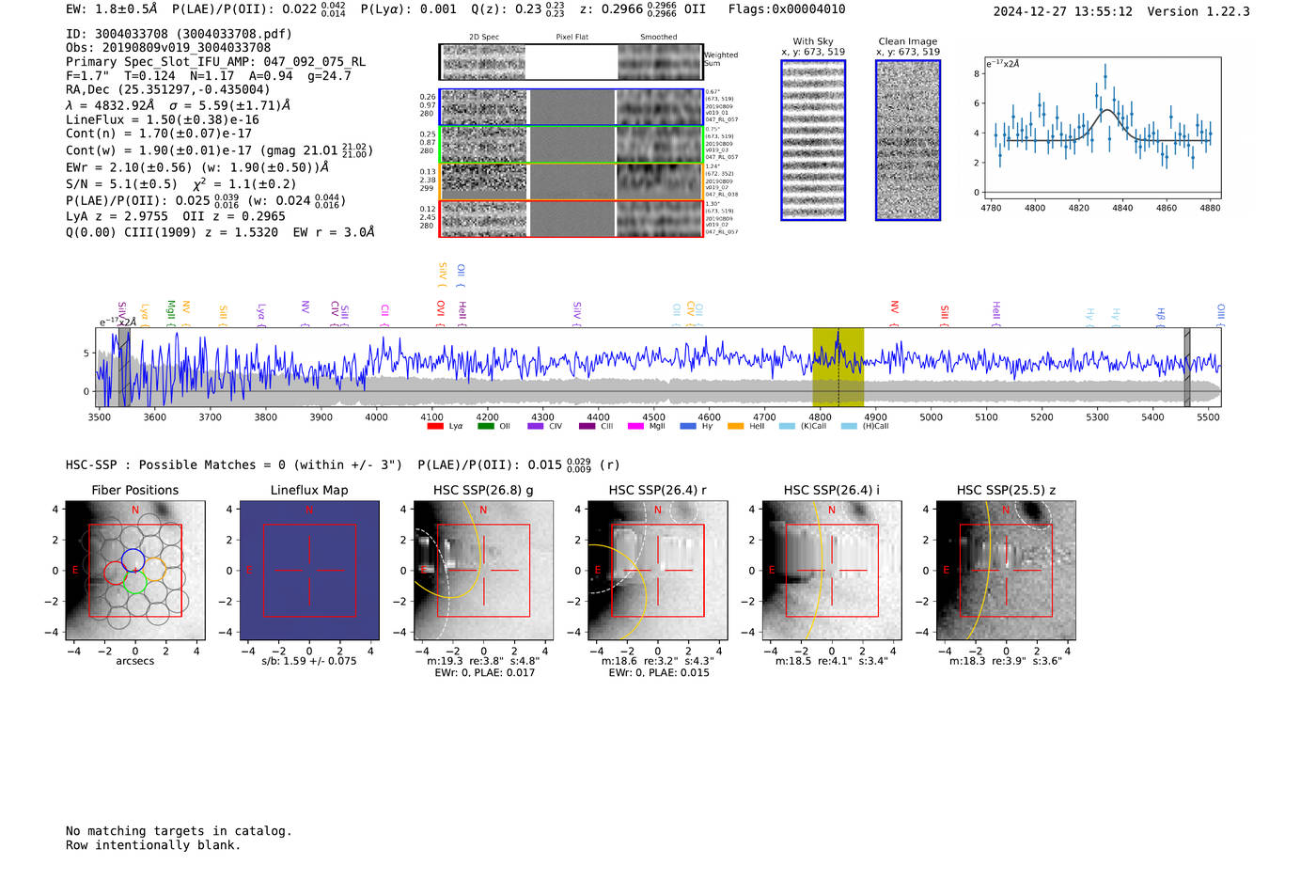
Task: Select the 'Flags:0x00004010' header text
Action: click(787, 9)
